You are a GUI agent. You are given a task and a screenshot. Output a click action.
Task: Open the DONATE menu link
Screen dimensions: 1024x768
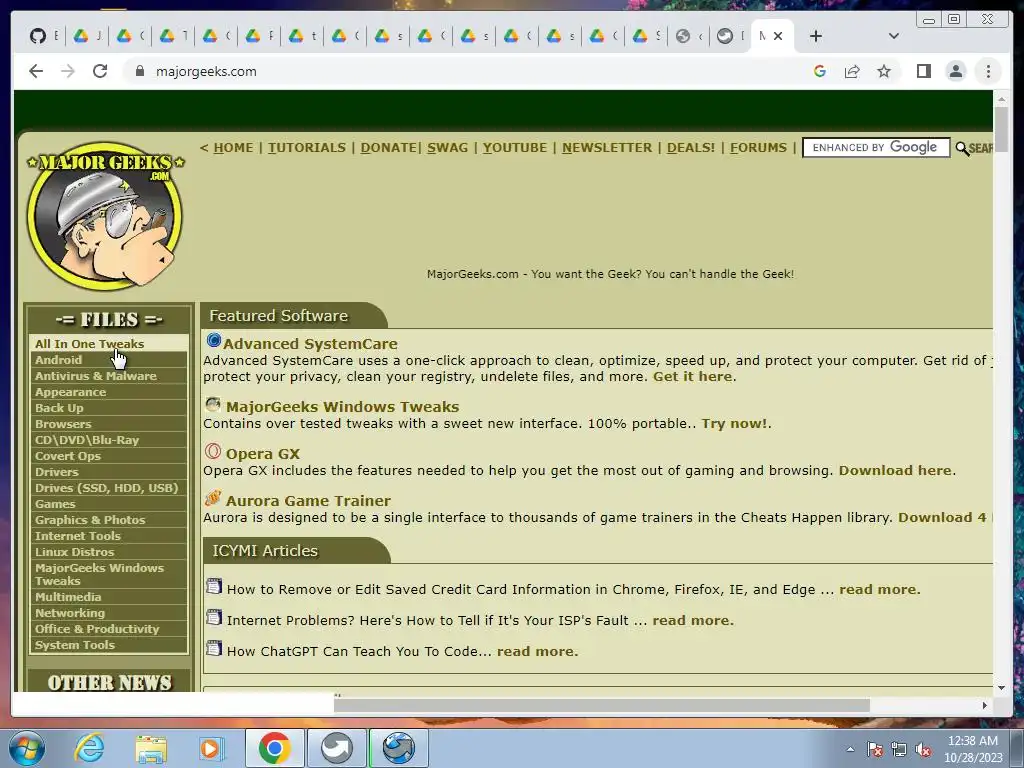[388, 148]
